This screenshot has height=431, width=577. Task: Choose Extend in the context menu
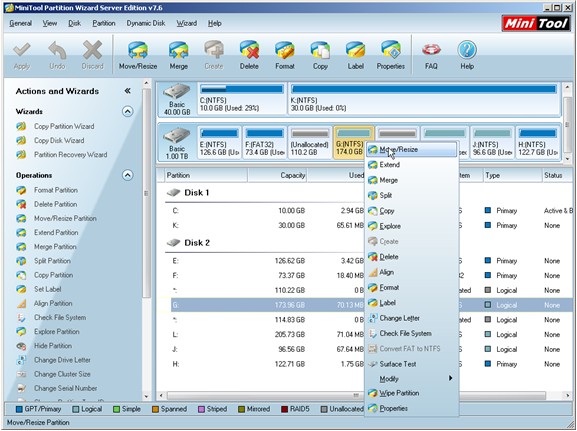412,165
